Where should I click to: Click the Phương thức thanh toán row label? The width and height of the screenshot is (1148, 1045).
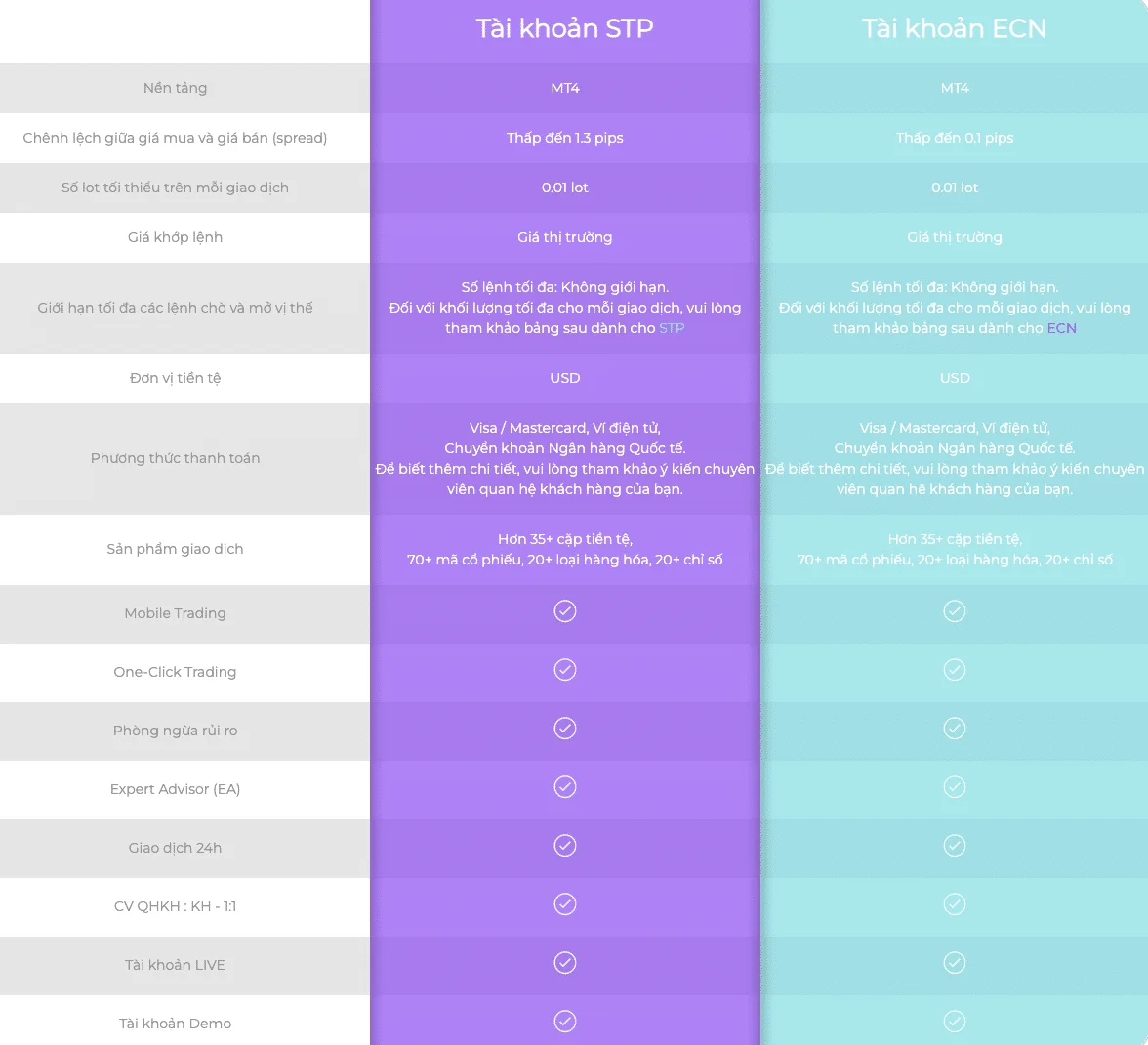tap(175, 458)
